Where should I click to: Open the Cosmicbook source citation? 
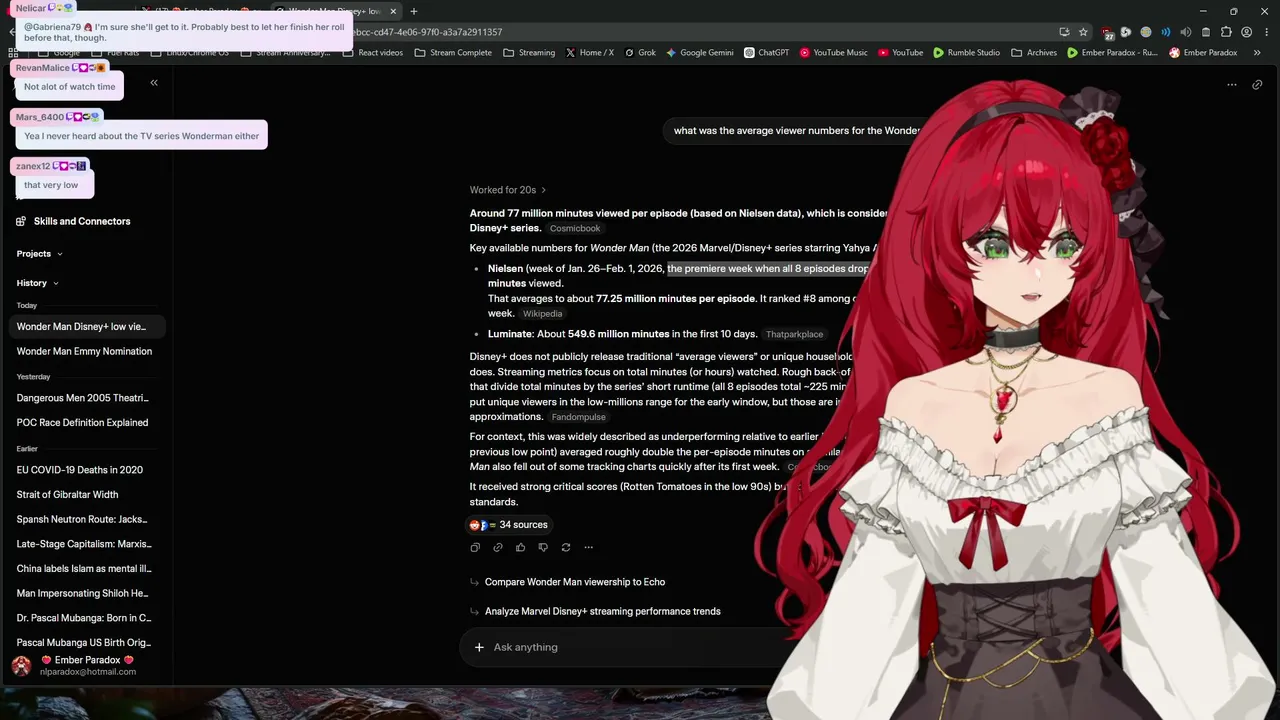[575, 228]
